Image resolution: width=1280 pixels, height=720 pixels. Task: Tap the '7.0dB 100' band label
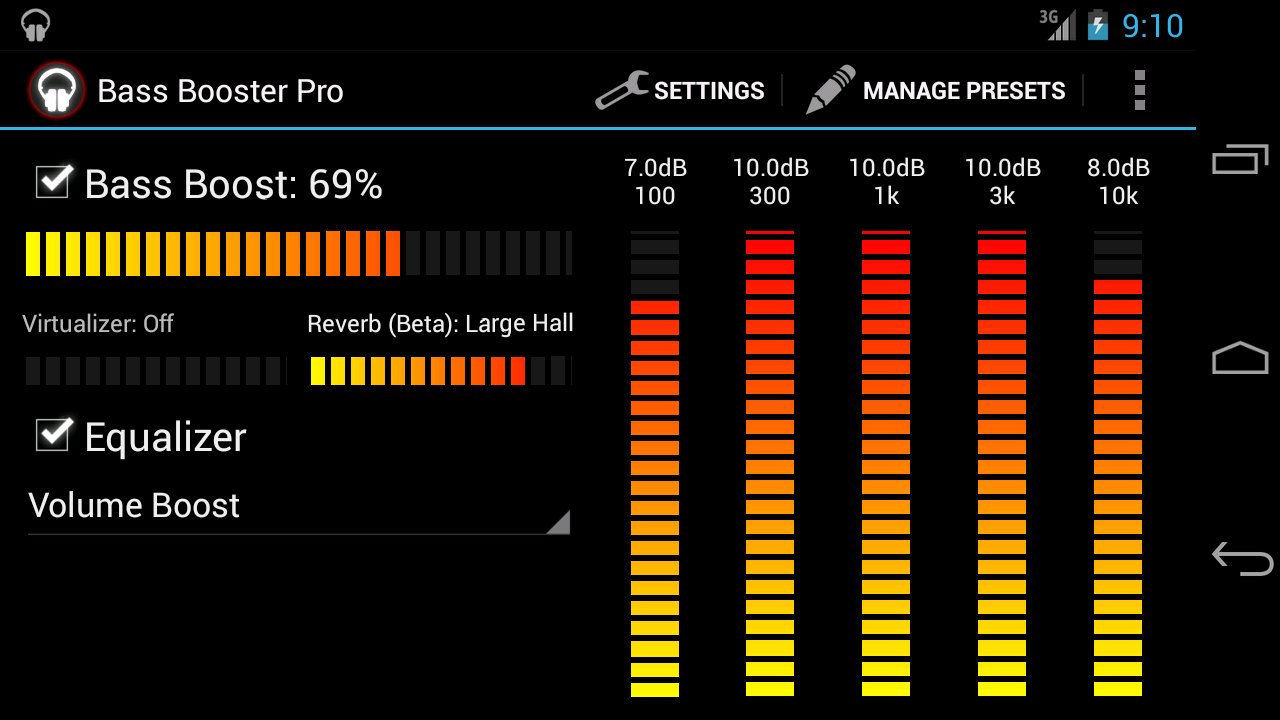(655, 182)
